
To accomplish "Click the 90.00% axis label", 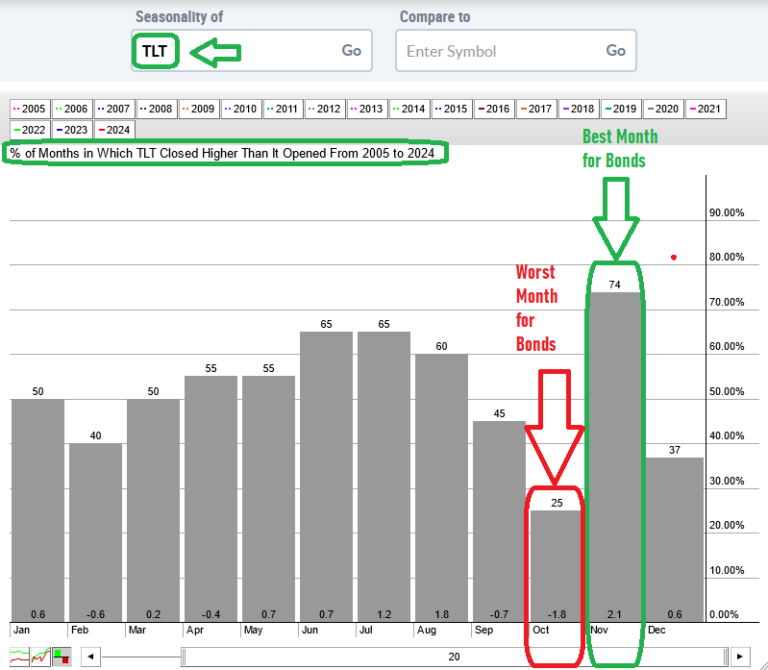I will pyautogui.click(x=726, y=213).
